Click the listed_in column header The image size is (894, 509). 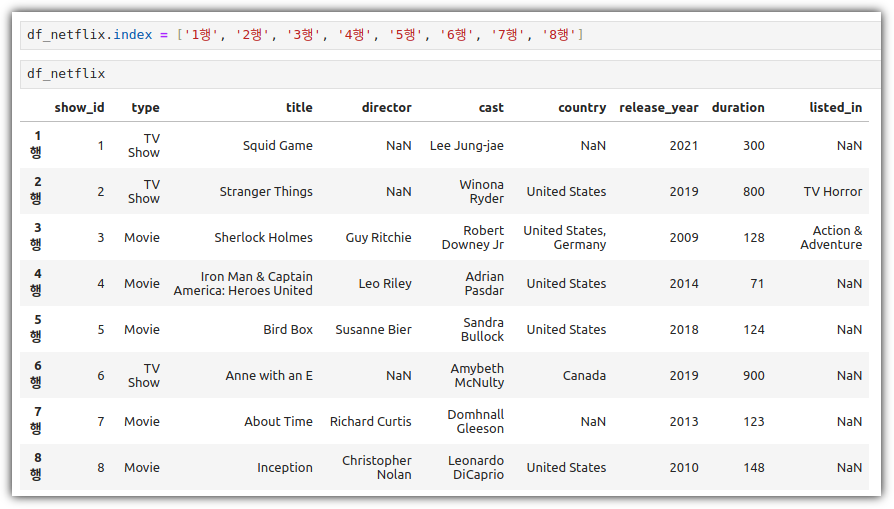tap(836, 108)
